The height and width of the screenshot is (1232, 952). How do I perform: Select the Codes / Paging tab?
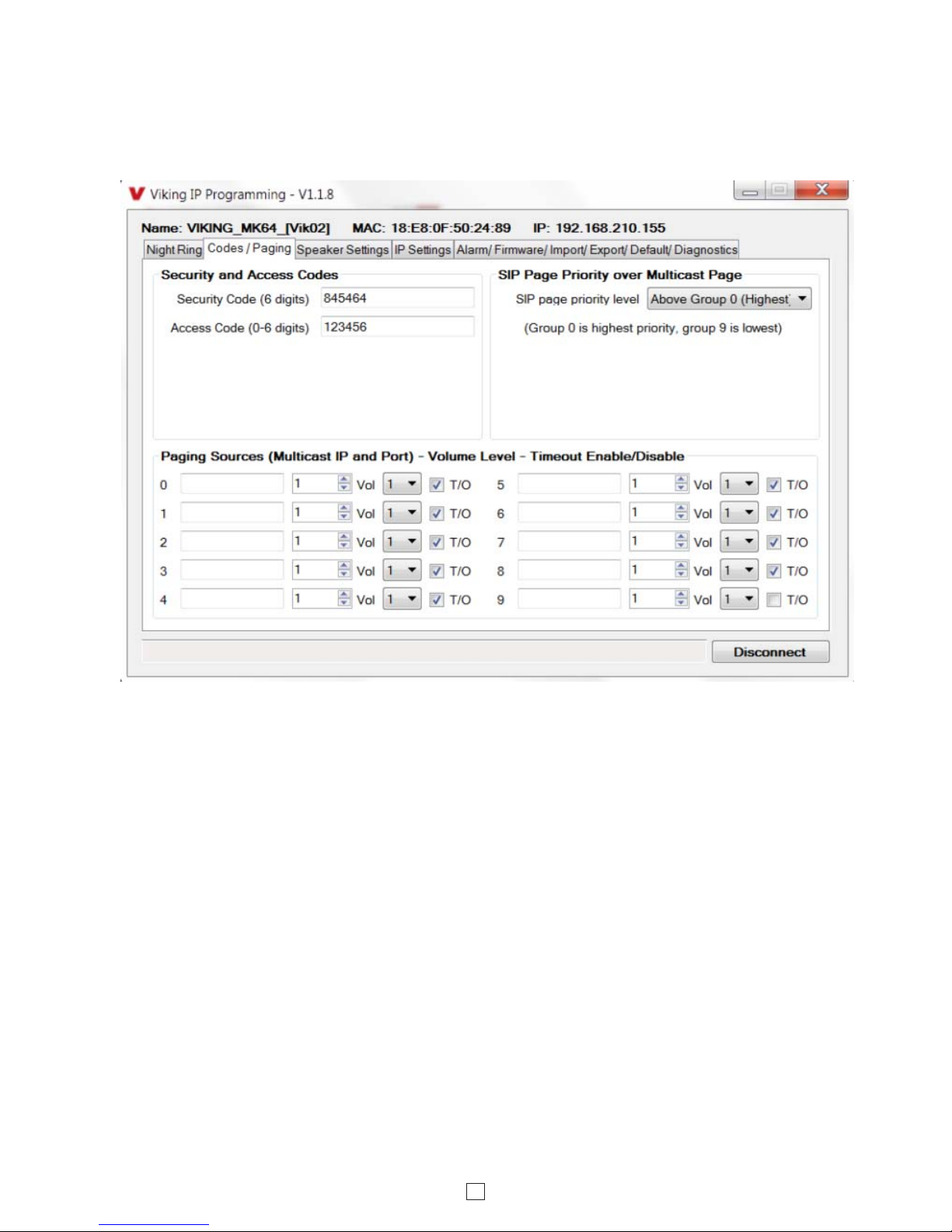click(x=249, y=248)
